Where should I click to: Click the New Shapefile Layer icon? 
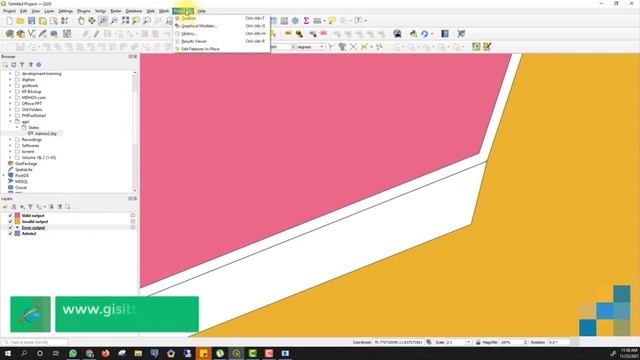click(x=31, y=34)
